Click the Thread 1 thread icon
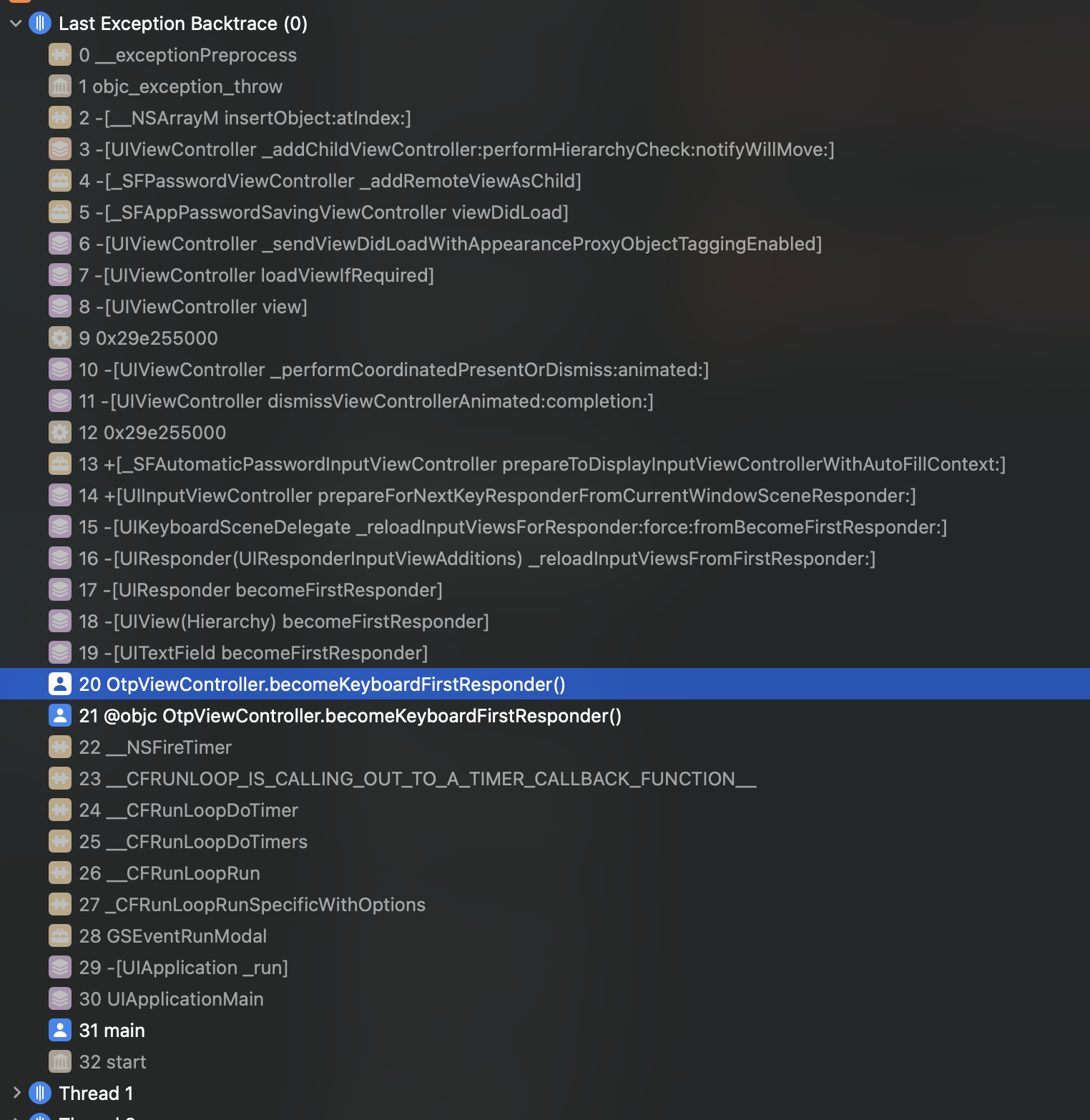Screen dimensions: 1090x1120 40,1093
